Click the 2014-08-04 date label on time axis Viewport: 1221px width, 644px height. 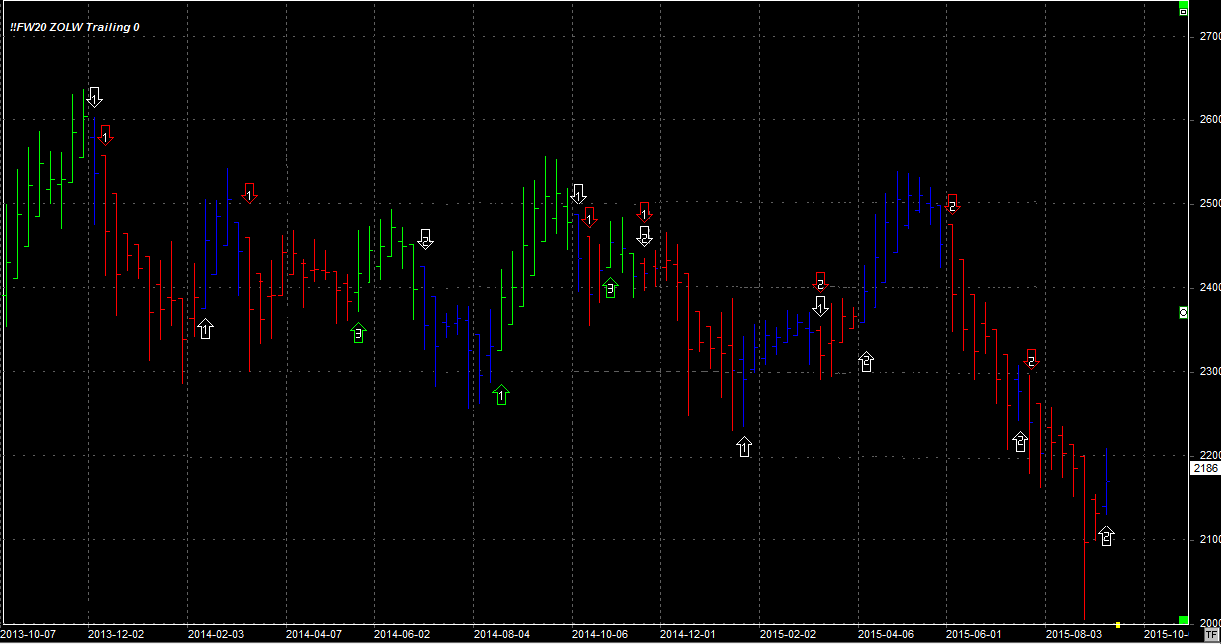click(500, 634)
